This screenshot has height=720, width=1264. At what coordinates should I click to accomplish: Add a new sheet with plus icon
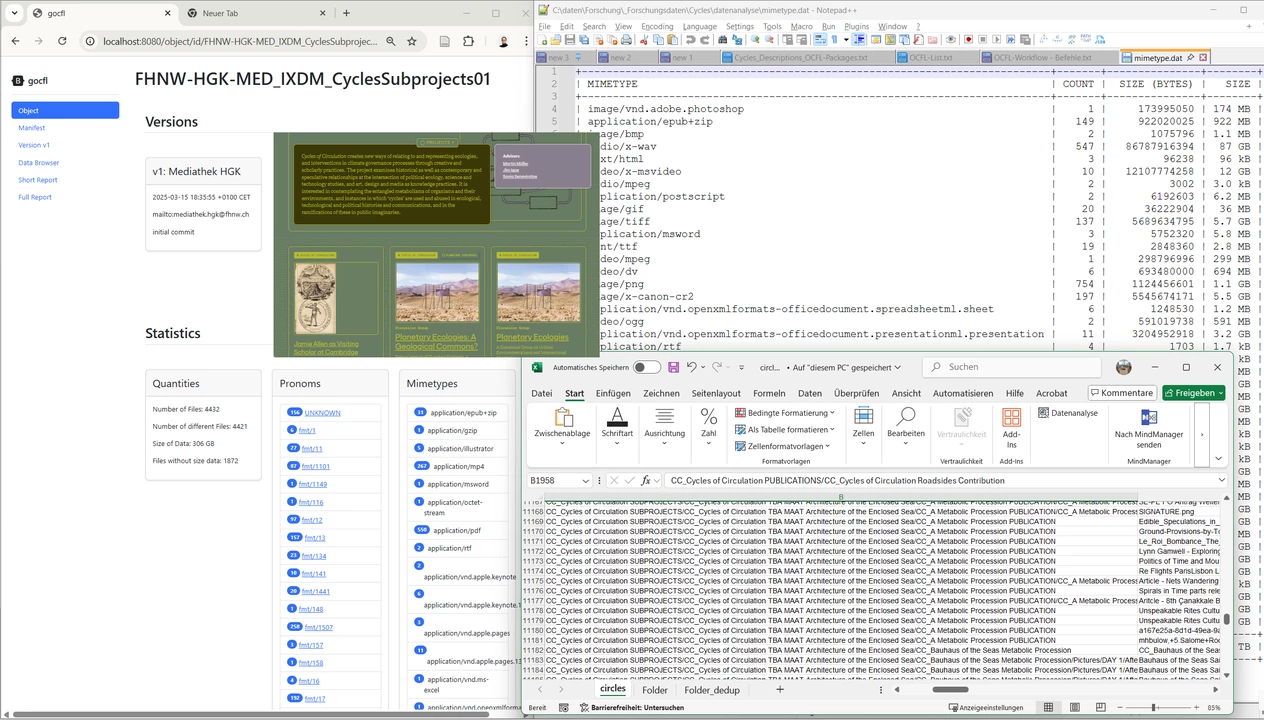click(x=780, y=690)
